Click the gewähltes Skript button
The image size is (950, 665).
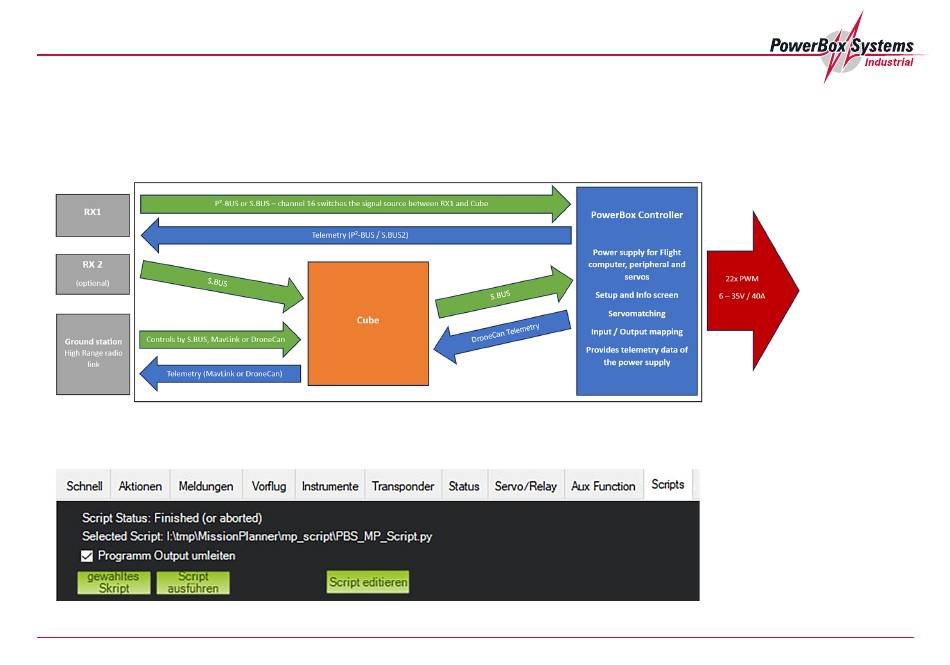click(x=114, y=583)
